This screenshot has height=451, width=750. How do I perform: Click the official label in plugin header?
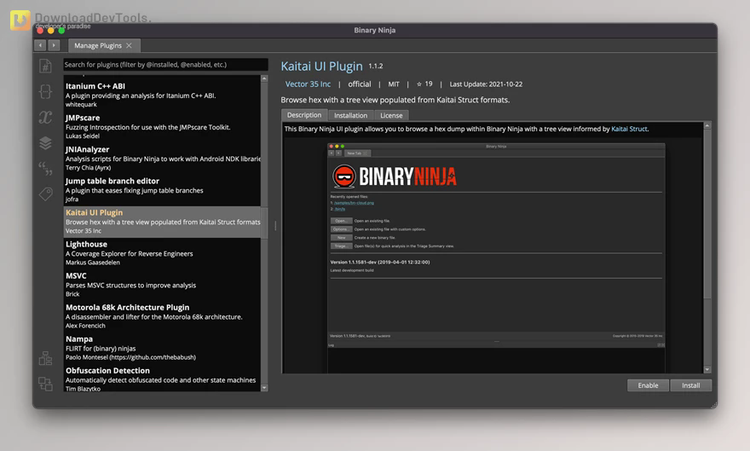tap(359, 84)
